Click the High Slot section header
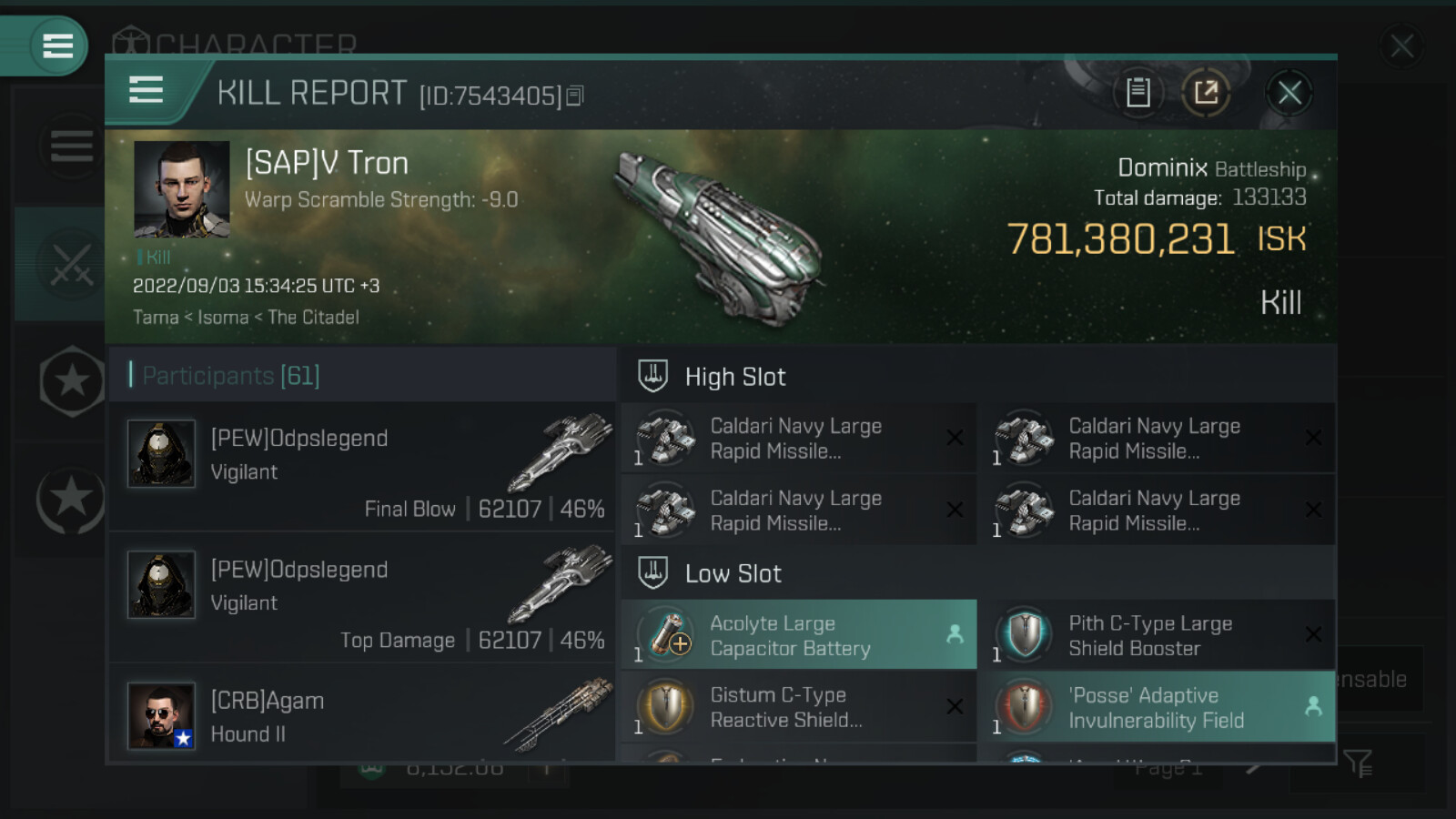The height and width of the screenshot is (819, 1456). [735, 377]
